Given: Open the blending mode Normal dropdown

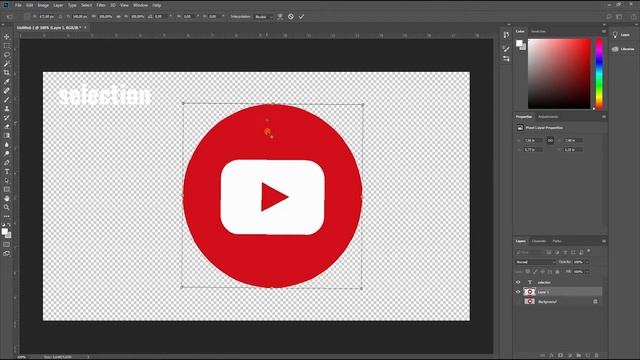Looking at the screenshot, I should (x=535, y=262).
